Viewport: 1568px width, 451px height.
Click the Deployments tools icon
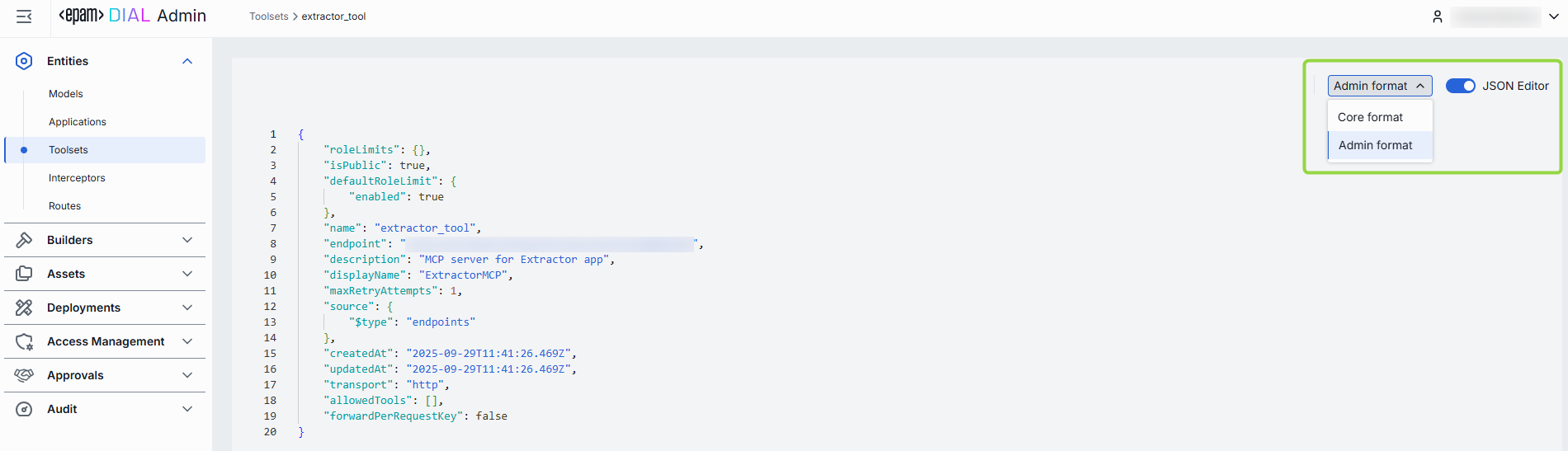[24, 308]
